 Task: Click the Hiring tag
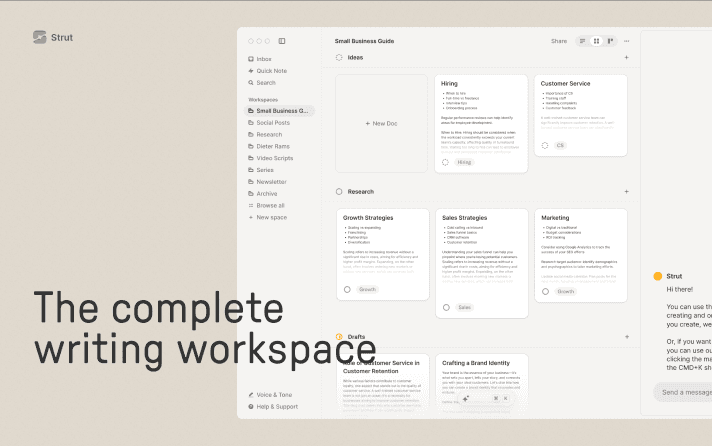coord(464,162)
